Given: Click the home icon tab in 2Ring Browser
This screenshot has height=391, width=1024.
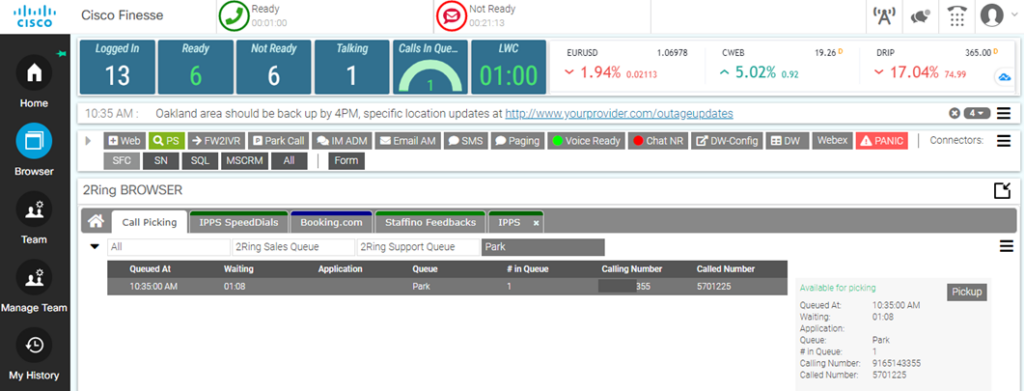Looking at the screenshot, I should 96,222.
